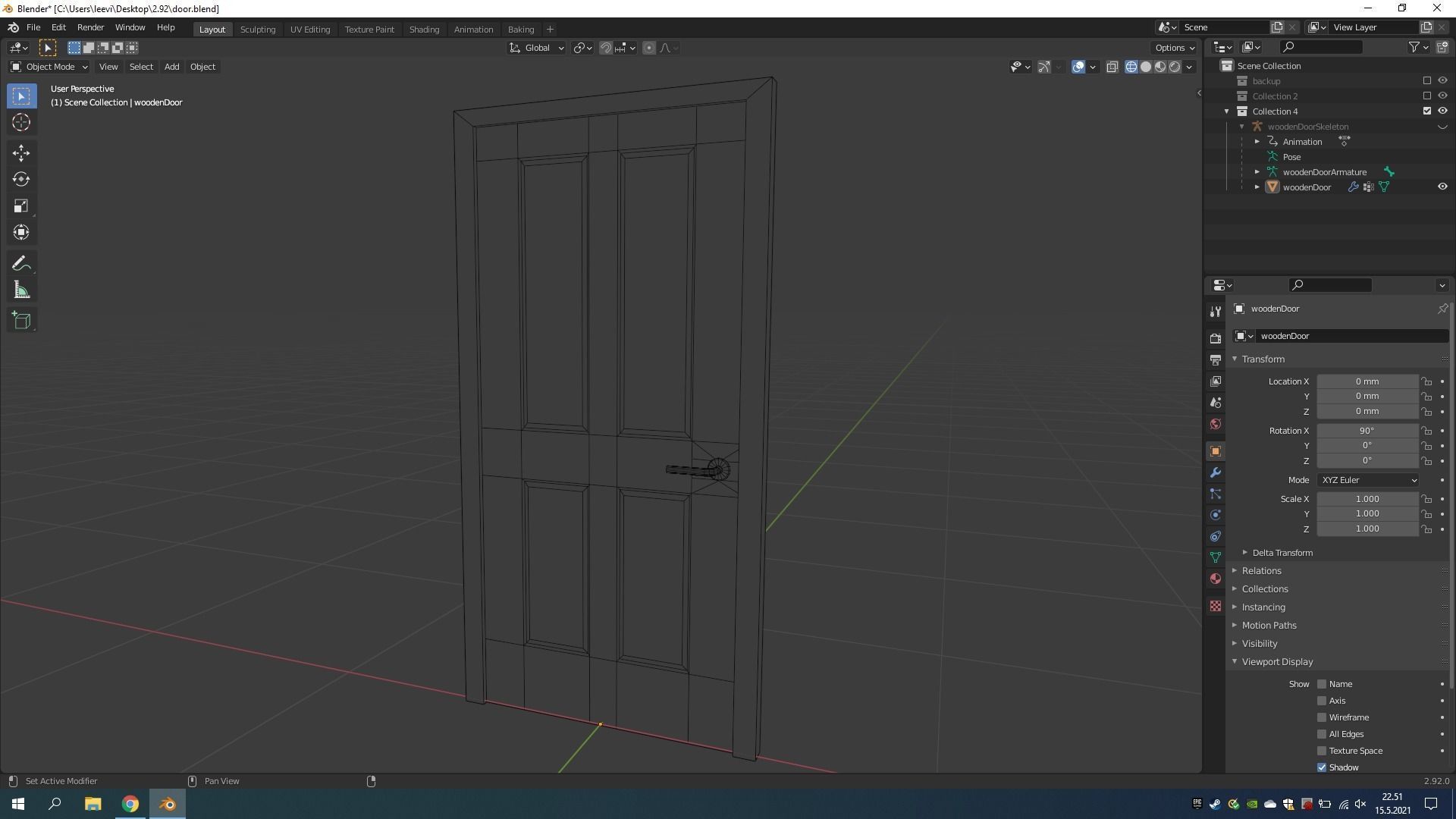Open the Physics properties tab
This screenshot has width=1456, height=819.
coord(1216,515)
